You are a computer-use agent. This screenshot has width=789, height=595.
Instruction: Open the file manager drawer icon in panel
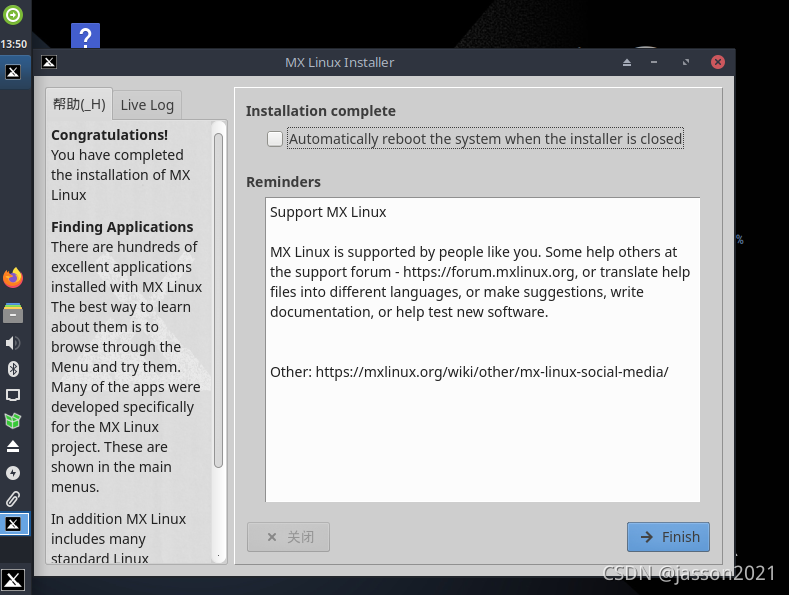(x=13, y=313)
